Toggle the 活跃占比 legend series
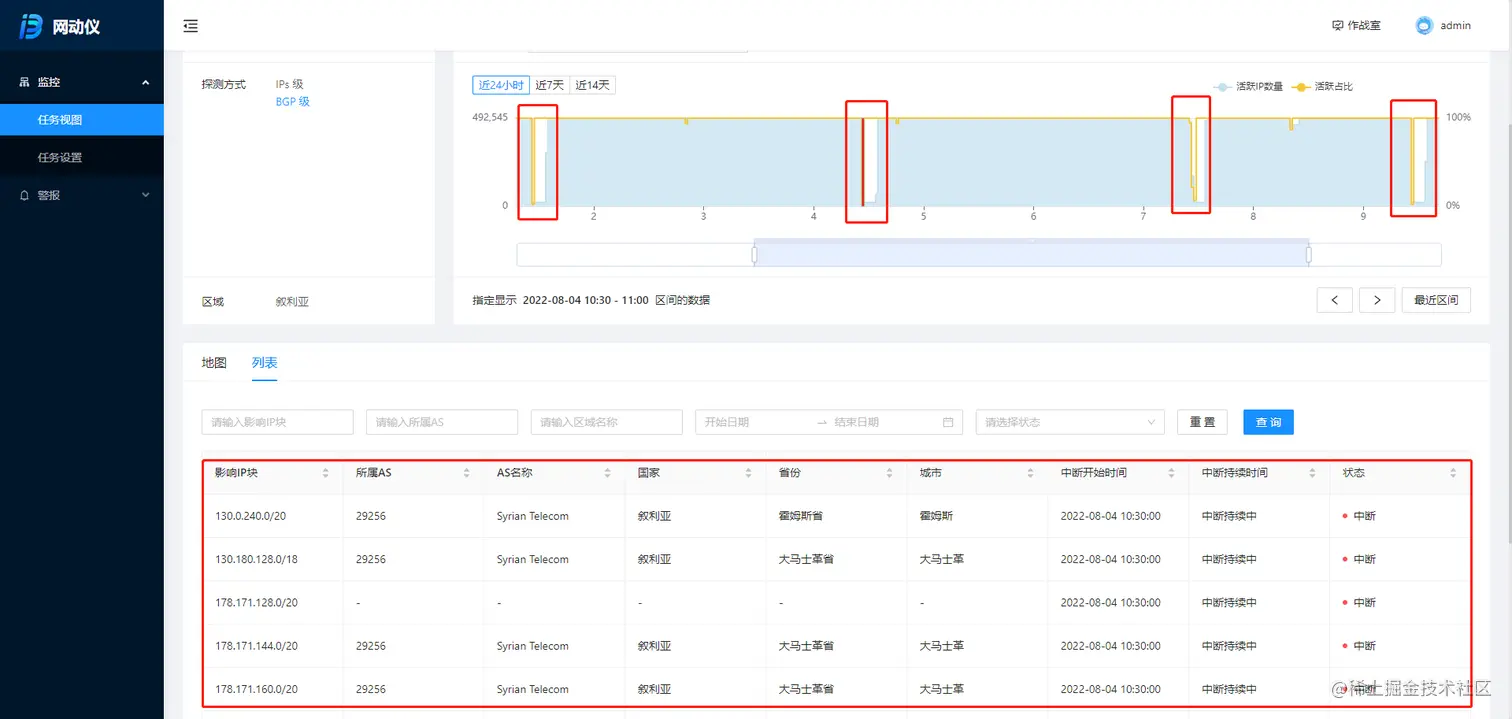The image size is (1512, 719). tap(1322, 87)
